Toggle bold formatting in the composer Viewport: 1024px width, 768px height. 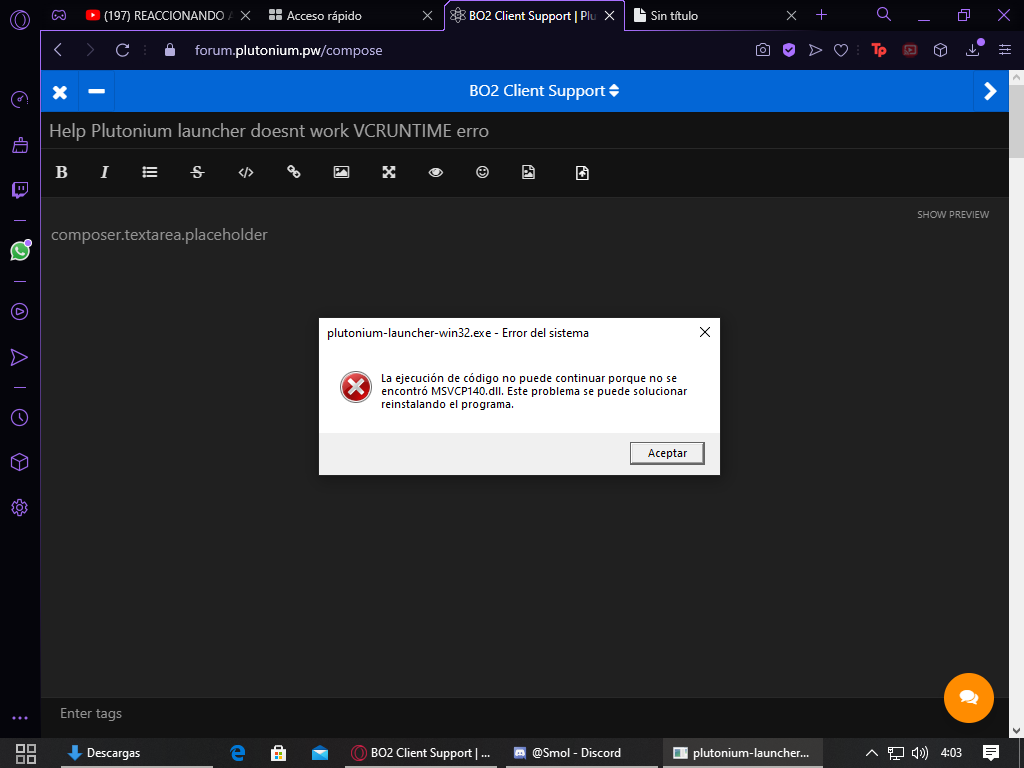point(61,172)
